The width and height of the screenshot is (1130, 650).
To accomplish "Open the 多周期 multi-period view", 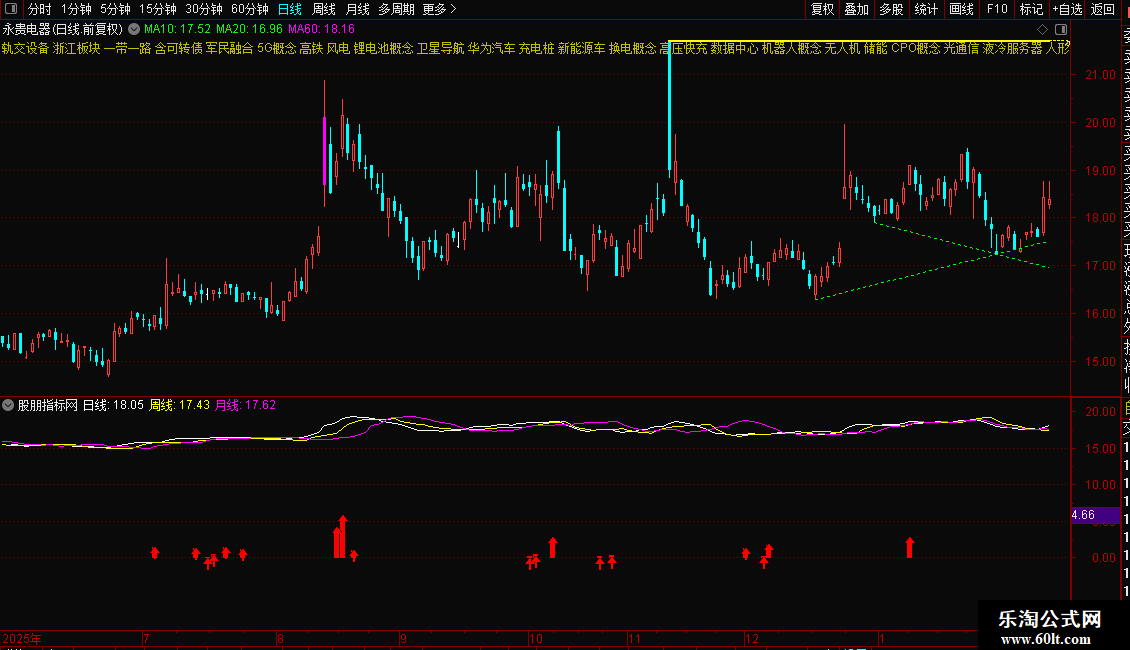I will [396, 9].
